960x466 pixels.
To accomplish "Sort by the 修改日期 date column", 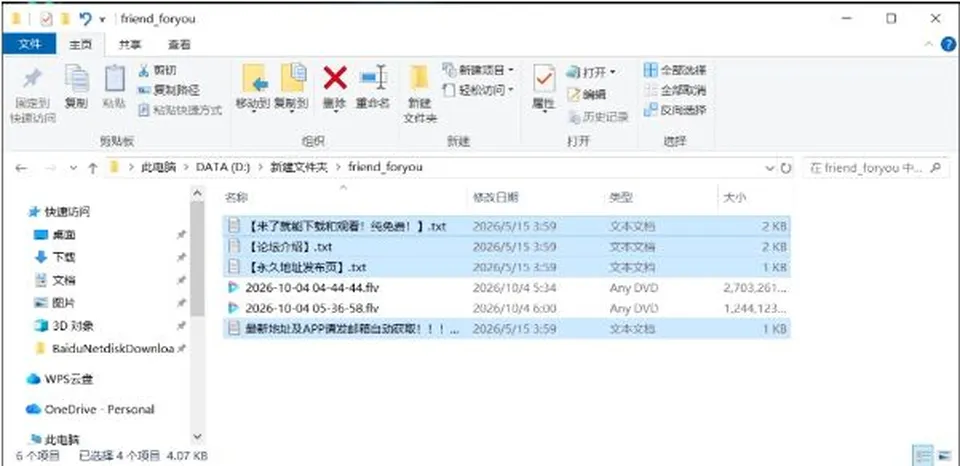I will coord(495,197).
